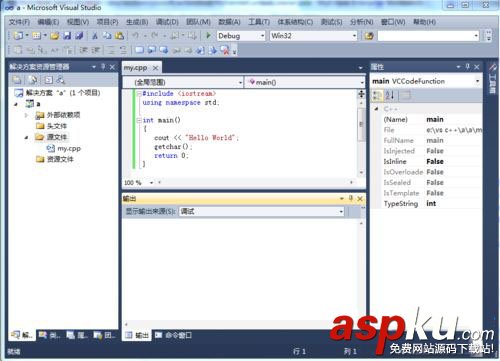
Task: Toggle a bookmark with the bookmark icon
Action: point(139,50)
